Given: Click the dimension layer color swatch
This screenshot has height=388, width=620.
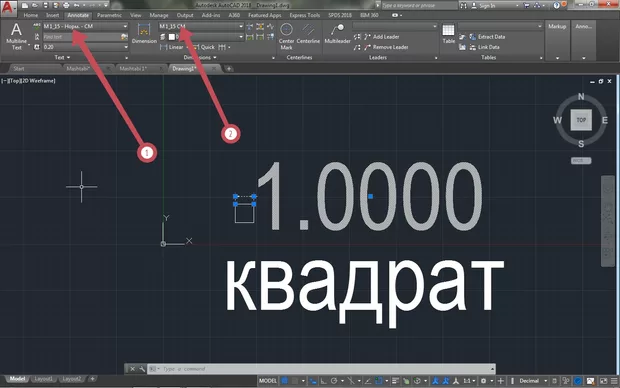Looking at the screenshot, I should 172,37.
